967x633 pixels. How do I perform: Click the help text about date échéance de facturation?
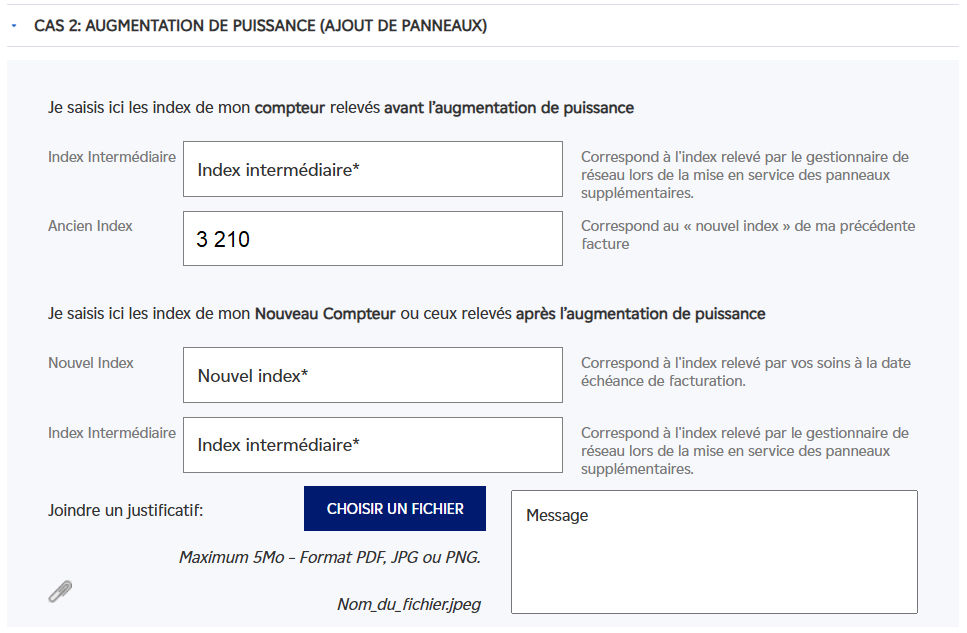(x=745, y=371)
